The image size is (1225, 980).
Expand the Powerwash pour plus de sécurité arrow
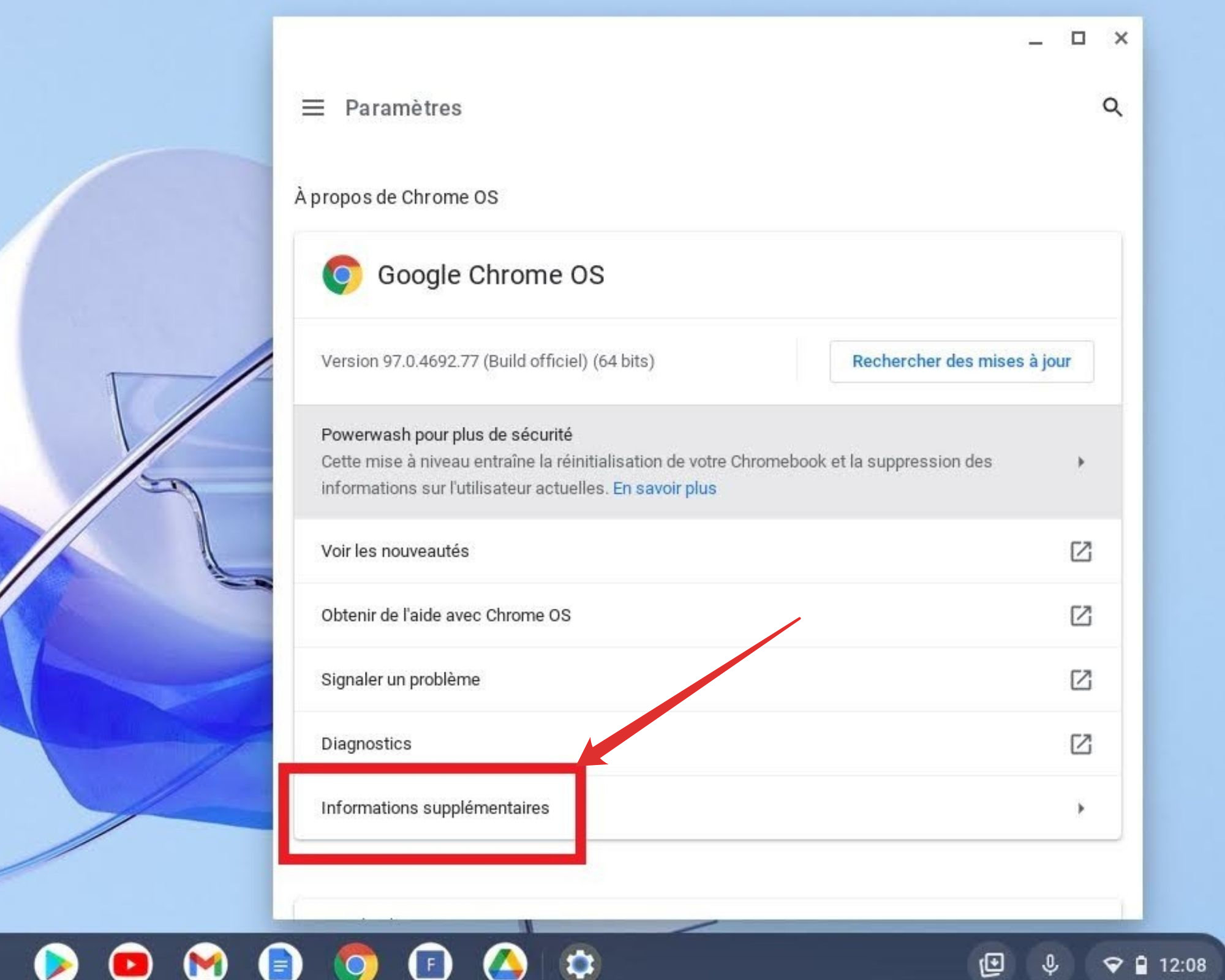(1081, 462)
